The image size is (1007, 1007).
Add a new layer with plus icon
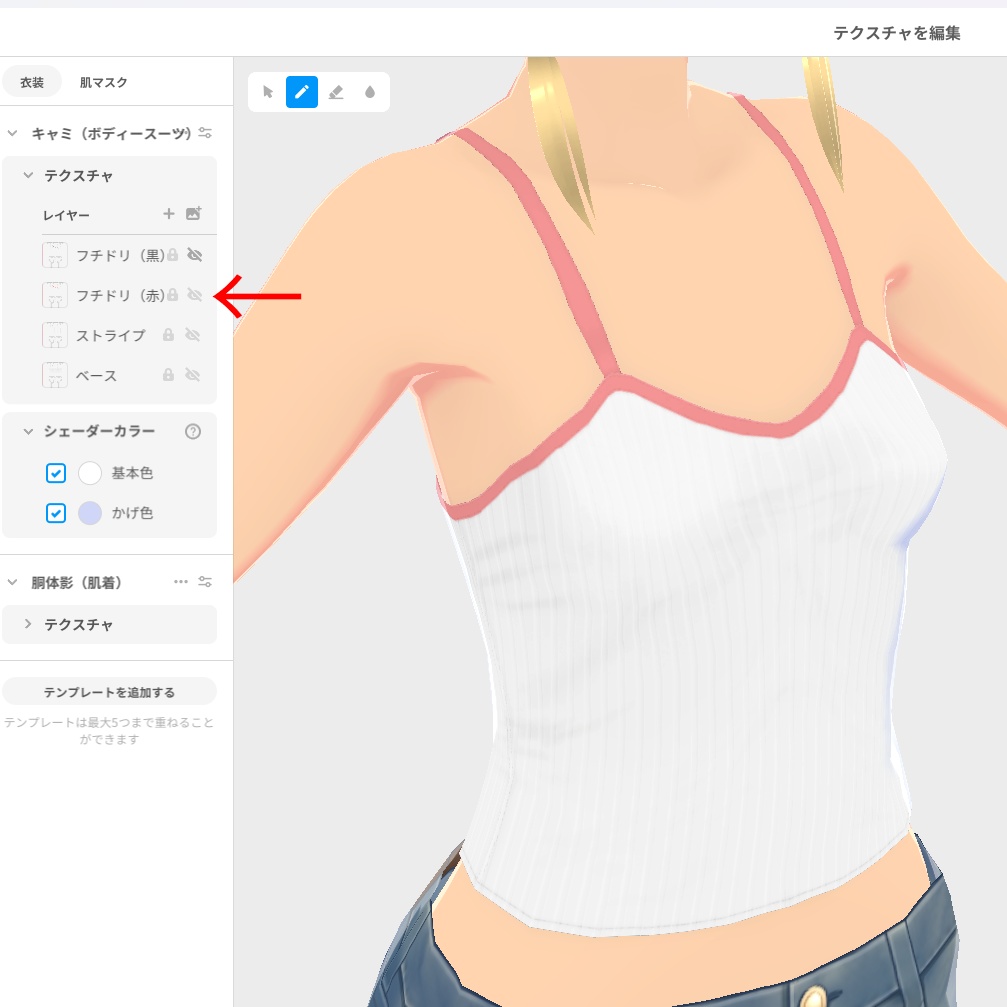tap(169, 214)
